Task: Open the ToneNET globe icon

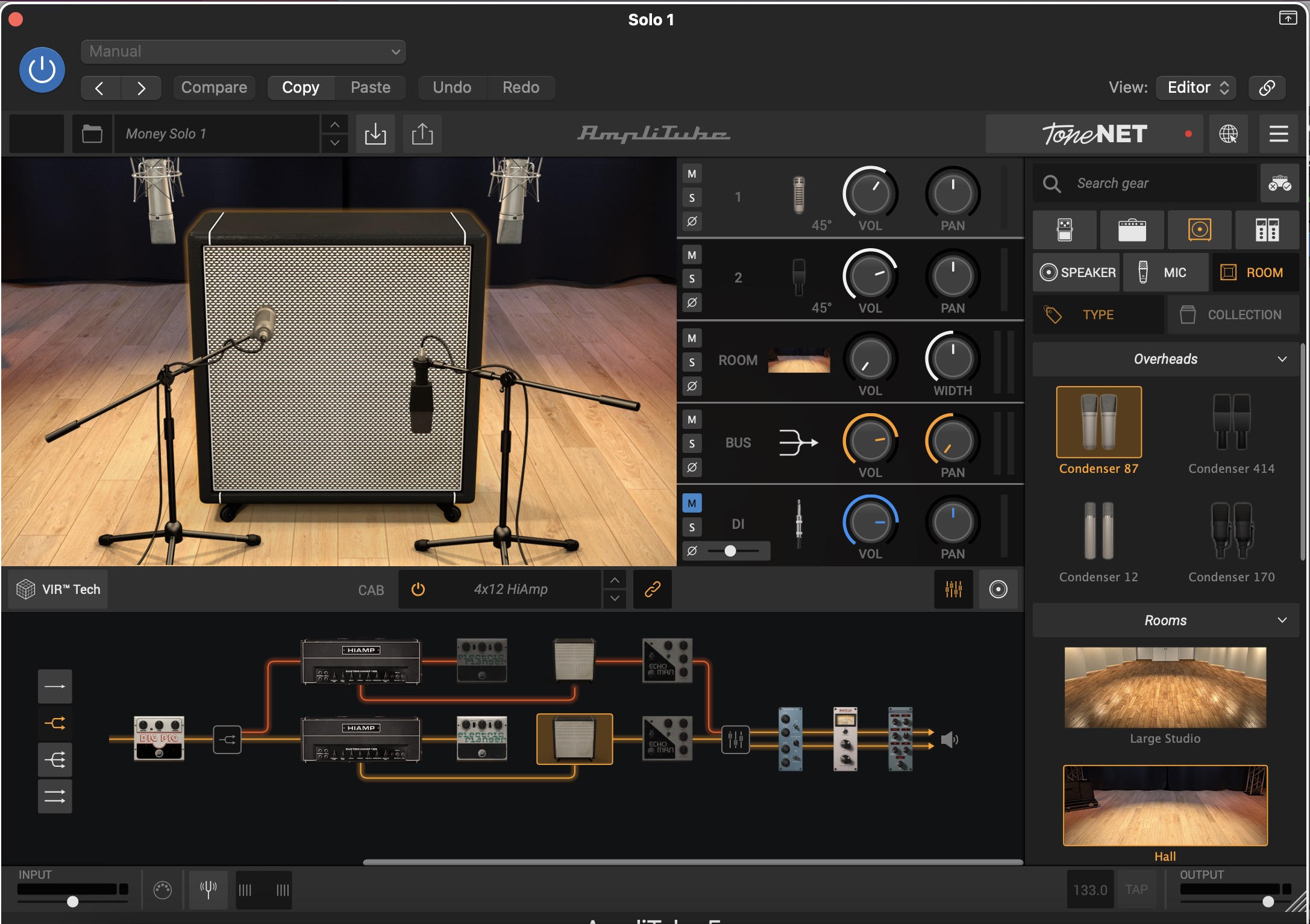Action: 1228,134
